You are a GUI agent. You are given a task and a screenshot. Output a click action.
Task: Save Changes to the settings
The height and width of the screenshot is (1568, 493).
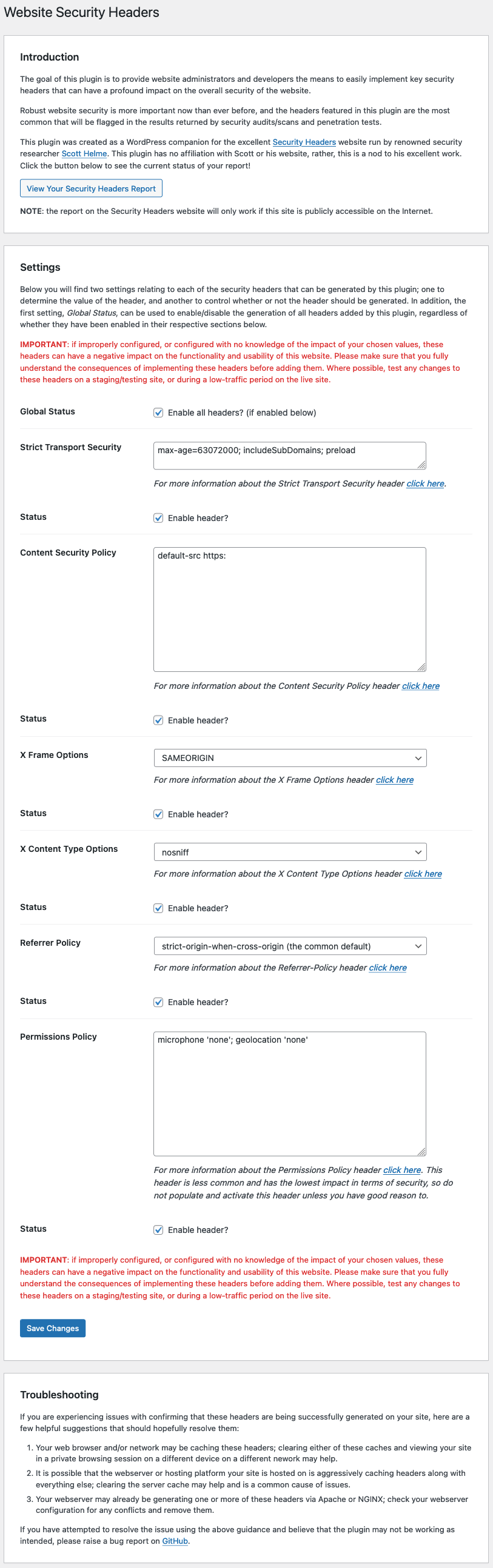pyautogui.click(x=52, y=1327)
